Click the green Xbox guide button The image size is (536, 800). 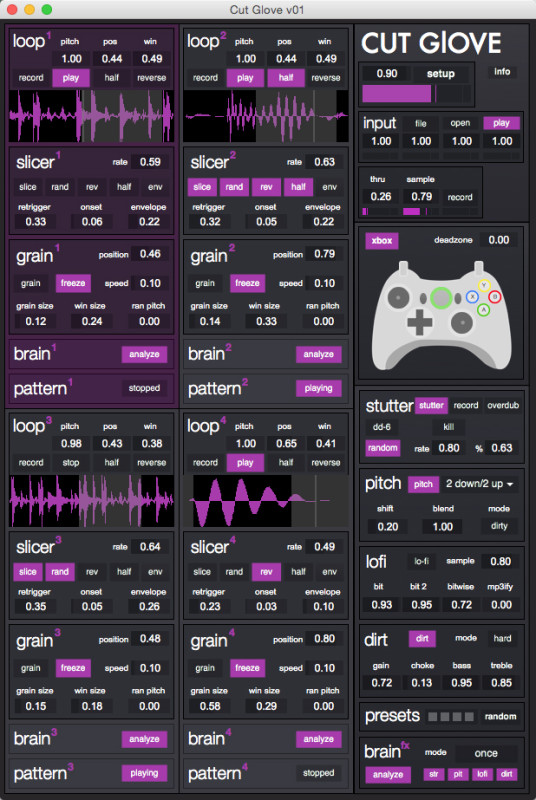(441, 297)
